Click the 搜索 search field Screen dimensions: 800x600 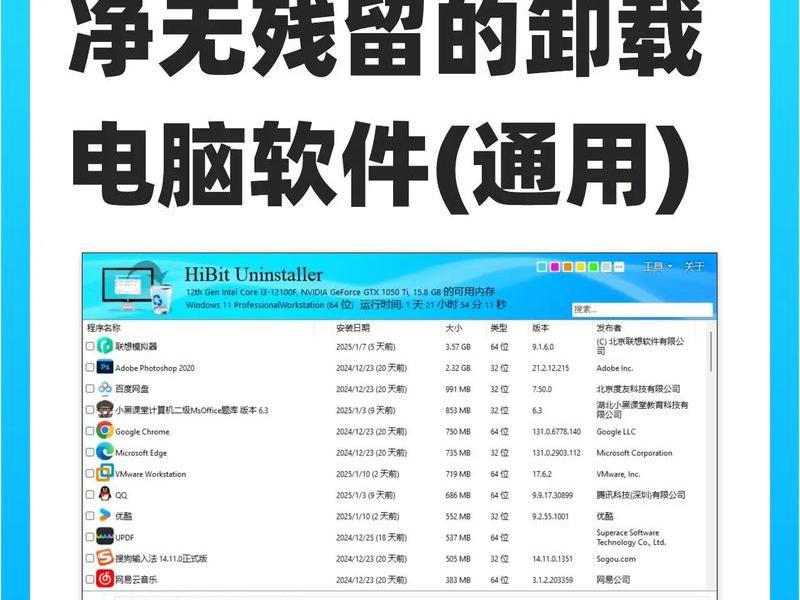click(x=642, y=309)
